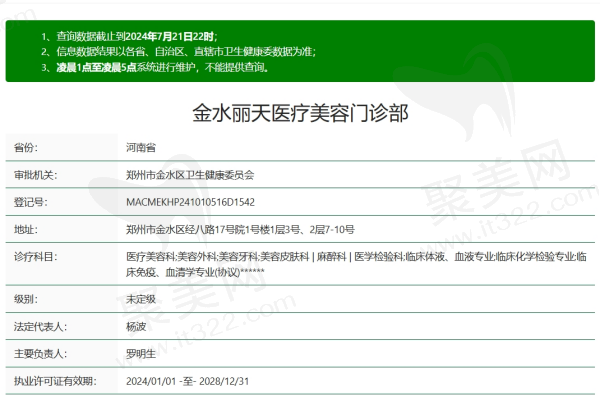Image resolution: width=600 pixels, height=396 pixels.
Task: Click the 登记号 label
Action: tap(31, 202)
